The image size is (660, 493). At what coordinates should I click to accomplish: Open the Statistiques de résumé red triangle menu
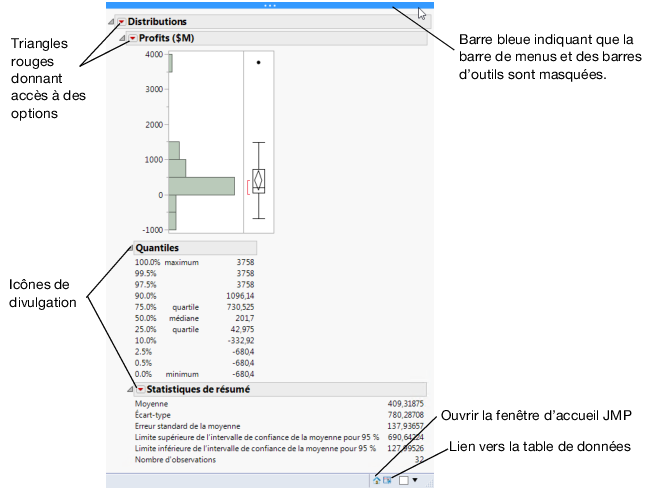(141, 389)
